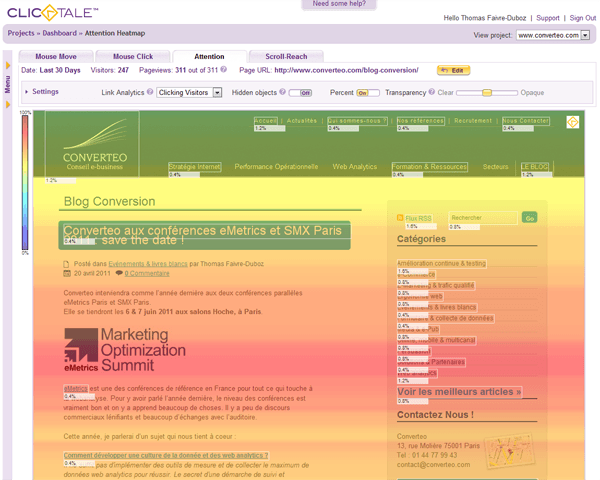Viewport: 600px width, 480px height.
Task: Click the ClickTale logo
Action: click(x=52, y=12)
